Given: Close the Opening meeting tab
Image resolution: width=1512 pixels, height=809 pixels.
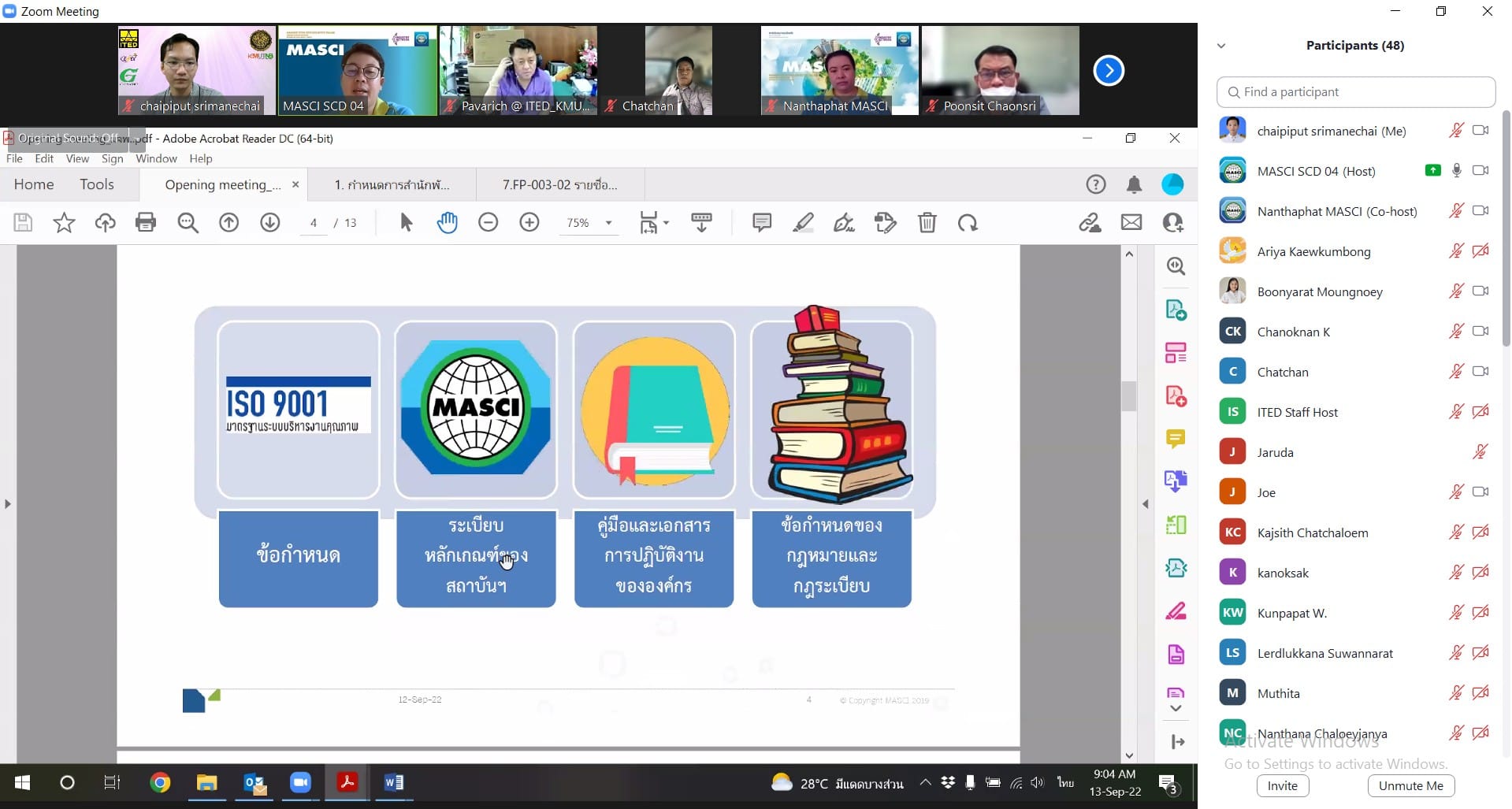Looking at the screenshot, I should point(295,184).
